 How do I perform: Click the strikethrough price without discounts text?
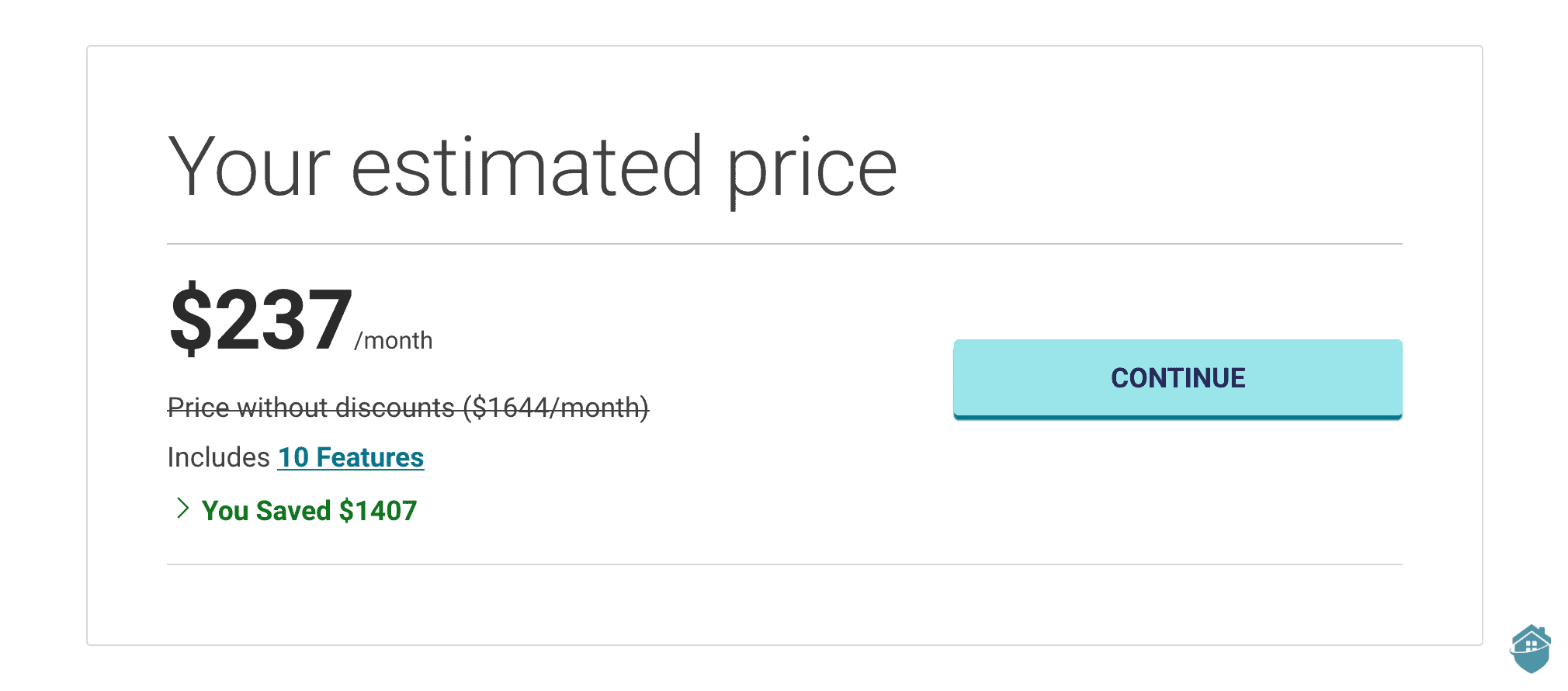coord(409,407)
